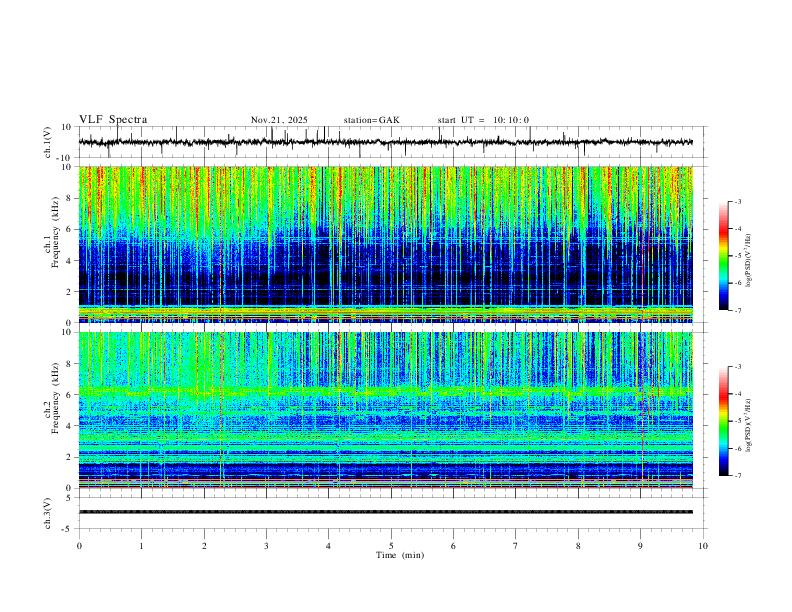This screenshot has height=612, width=792.
Task: Click '-5' tick on ch.2 colorbar
Action: tap(737, 421)
